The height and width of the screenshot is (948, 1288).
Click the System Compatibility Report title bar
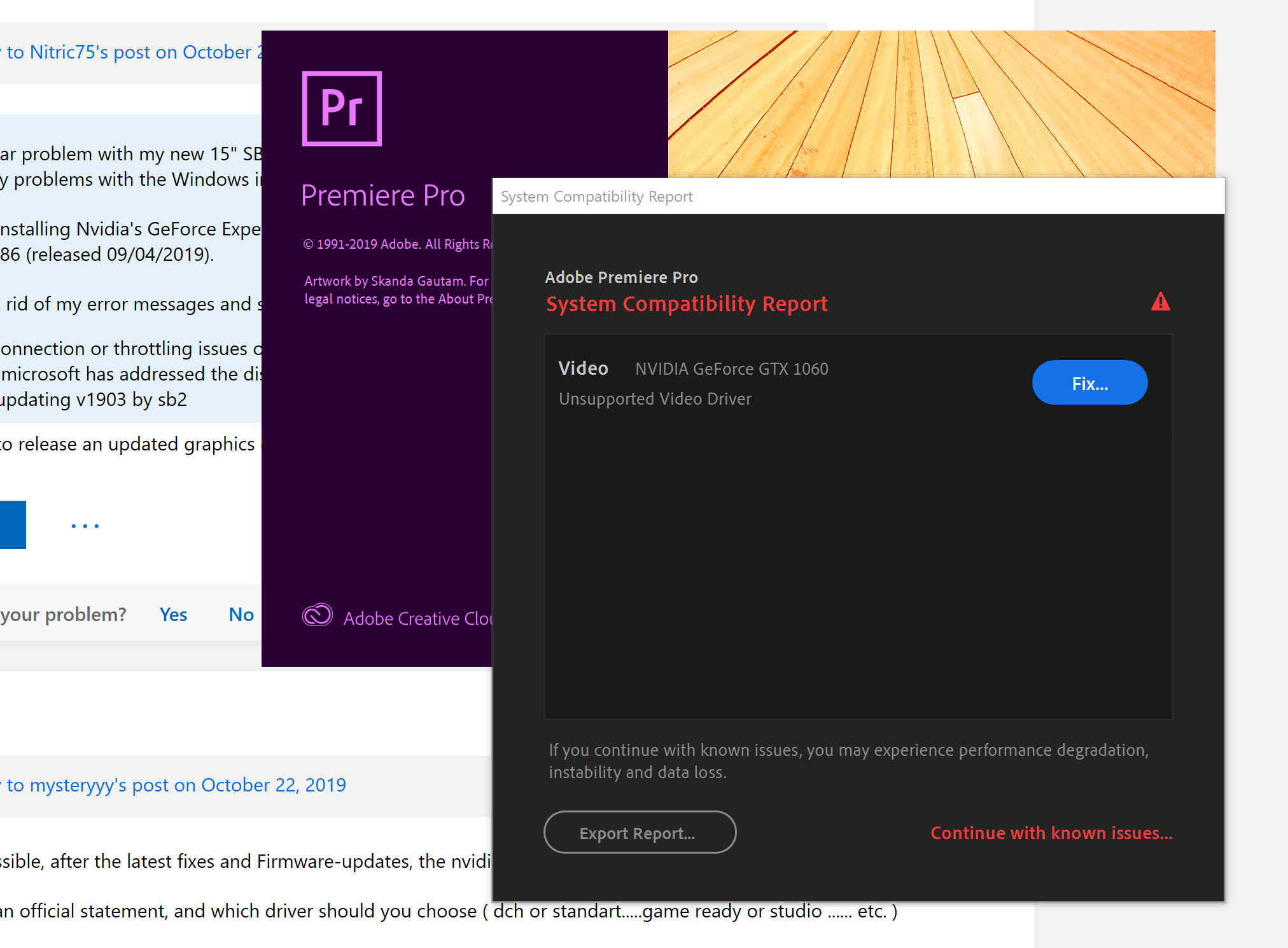tap(858, 196)
